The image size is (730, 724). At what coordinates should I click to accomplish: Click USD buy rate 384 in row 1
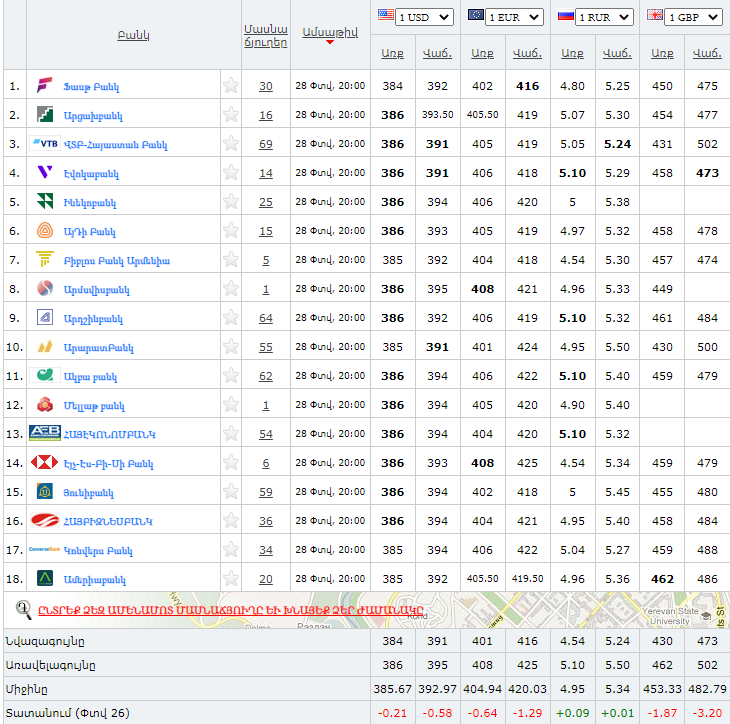pyautogui.click(x=392, y=86)
